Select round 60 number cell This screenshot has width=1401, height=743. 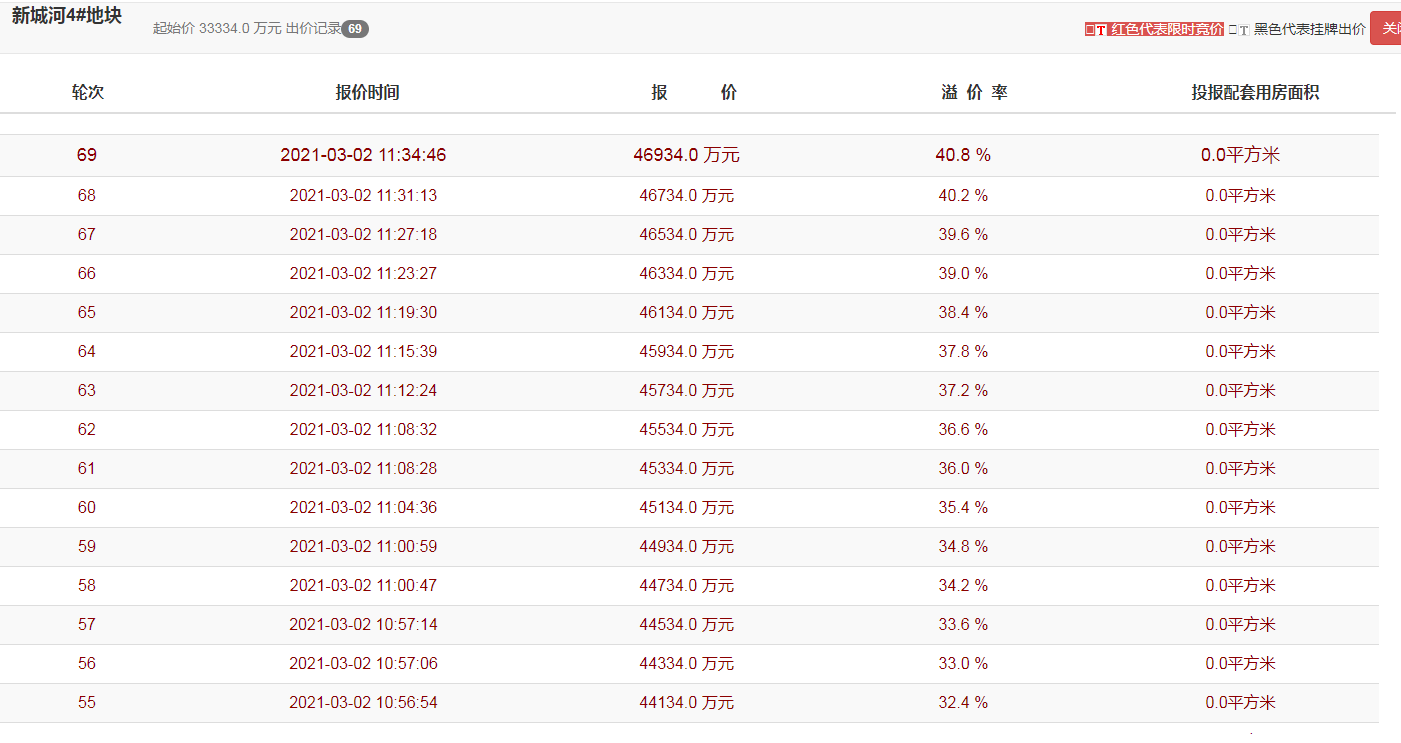(x=87, y=507)
